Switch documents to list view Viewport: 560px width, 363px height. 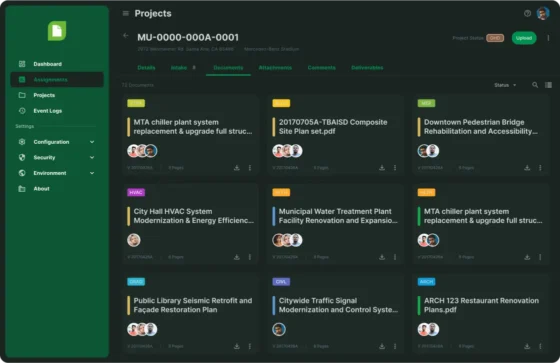548,85
